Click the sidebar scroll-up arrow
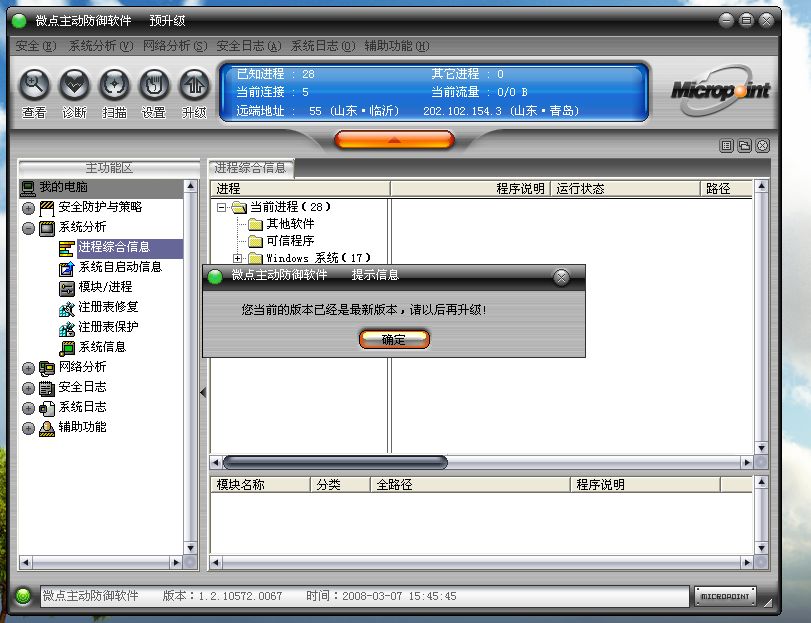811x623 pixels. [x=191, y=186]
